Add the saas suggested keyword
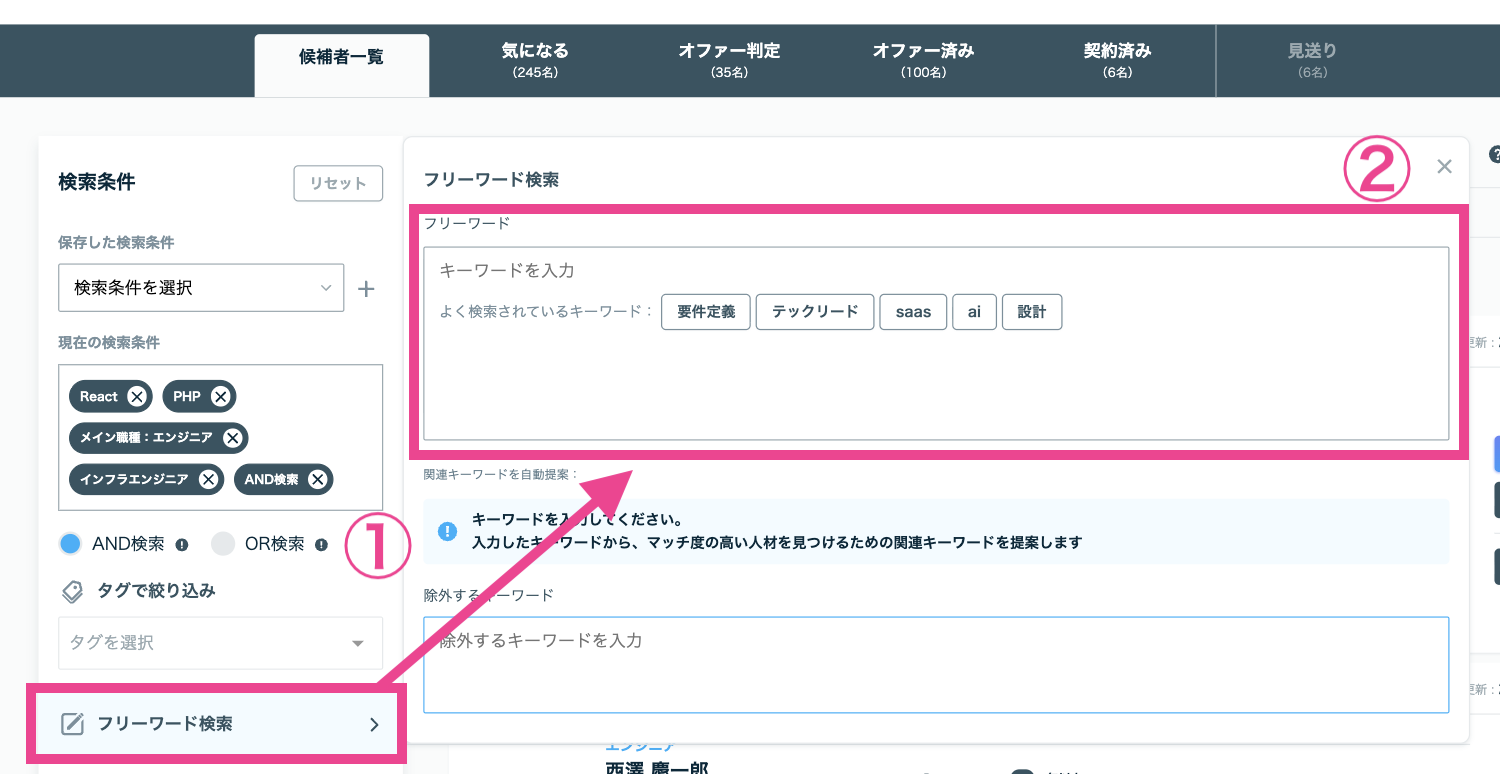1500x774 pixels. [x=913, y=312]
